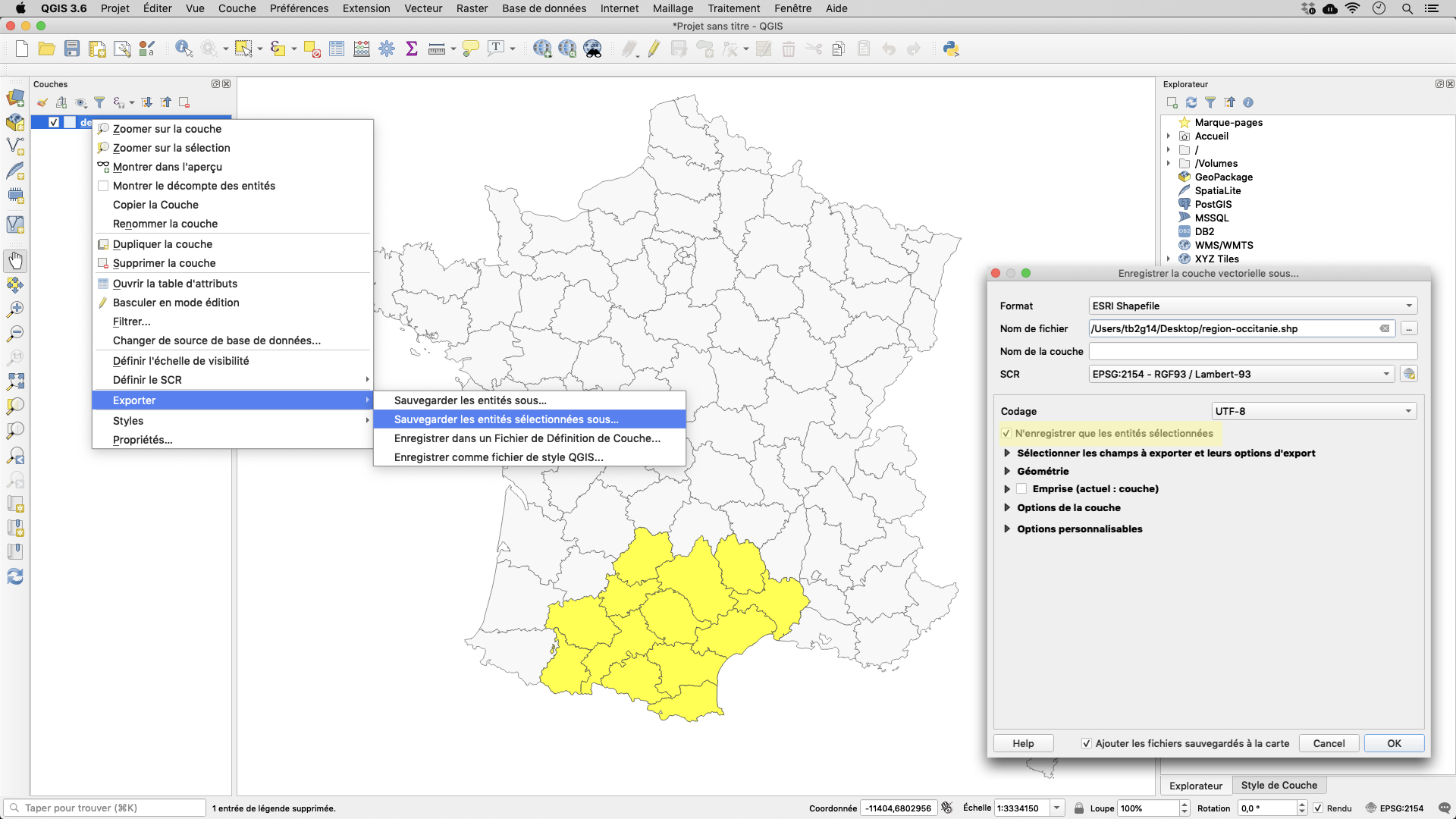
Task: Click the Nom de la couche input field
Action: [x=1253, y=351]
